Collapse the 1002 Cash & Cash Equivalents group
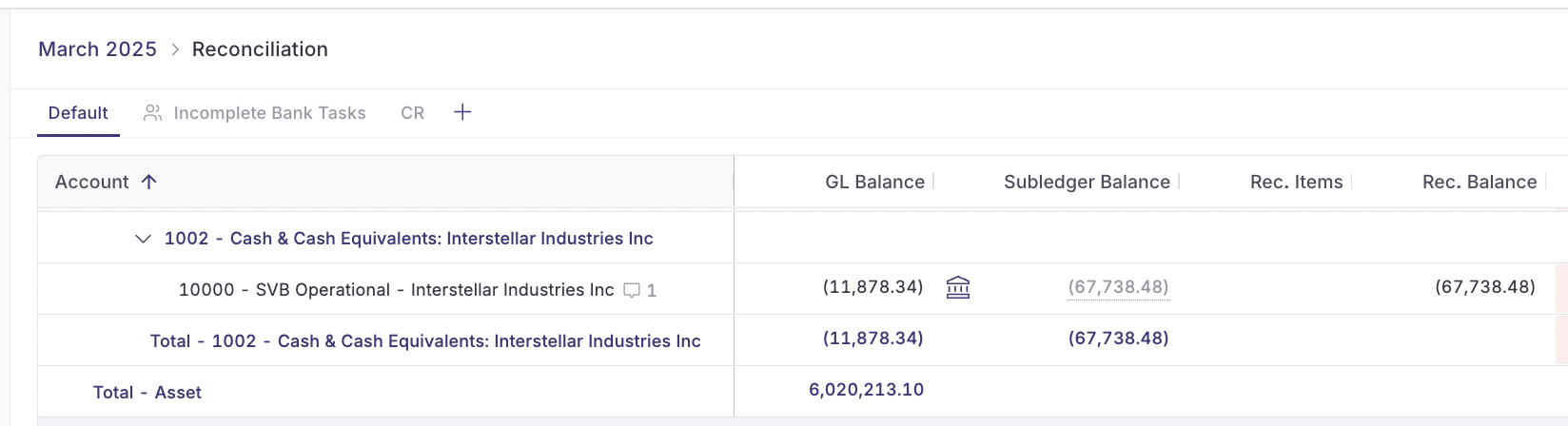The height and width of the screenshot is (426, 1568). (x=143, y=239)
